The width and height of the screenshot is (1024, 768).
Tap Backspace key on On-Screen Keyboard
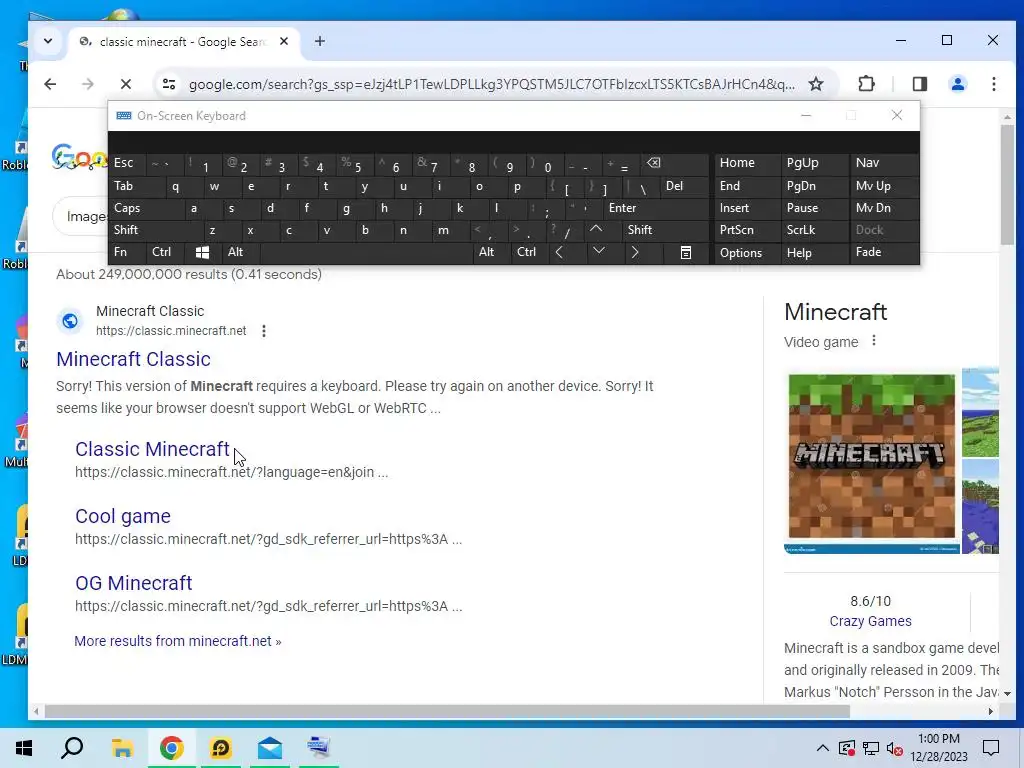(x=653, y=163)
